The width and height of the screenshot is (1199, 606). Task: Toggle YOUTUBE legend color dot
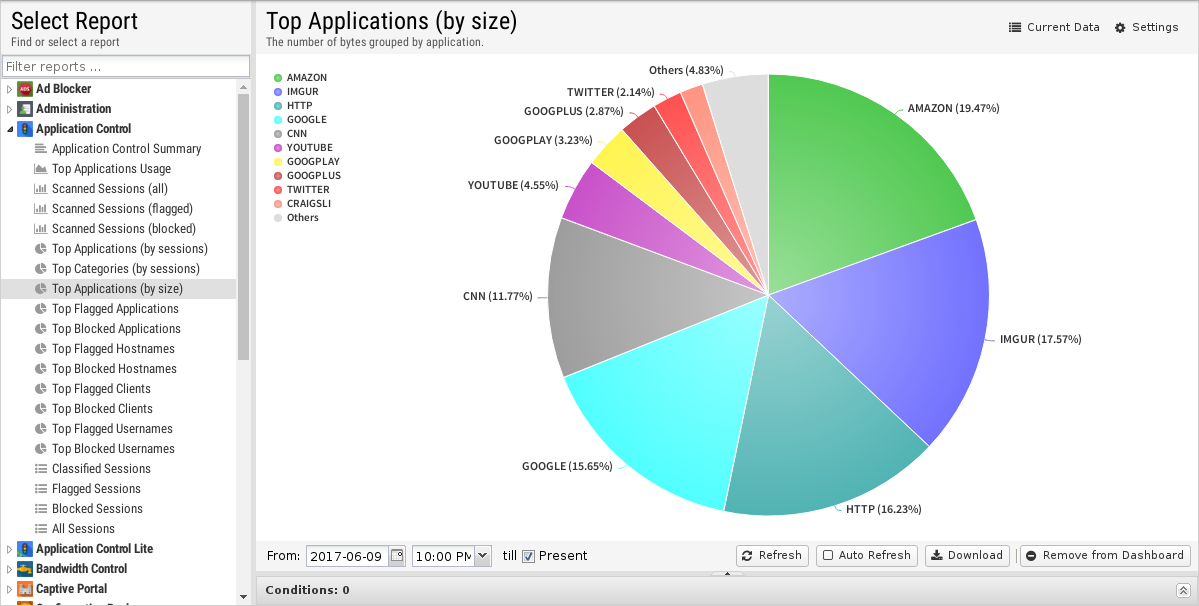pyautogui.click(x=278, y=147)
